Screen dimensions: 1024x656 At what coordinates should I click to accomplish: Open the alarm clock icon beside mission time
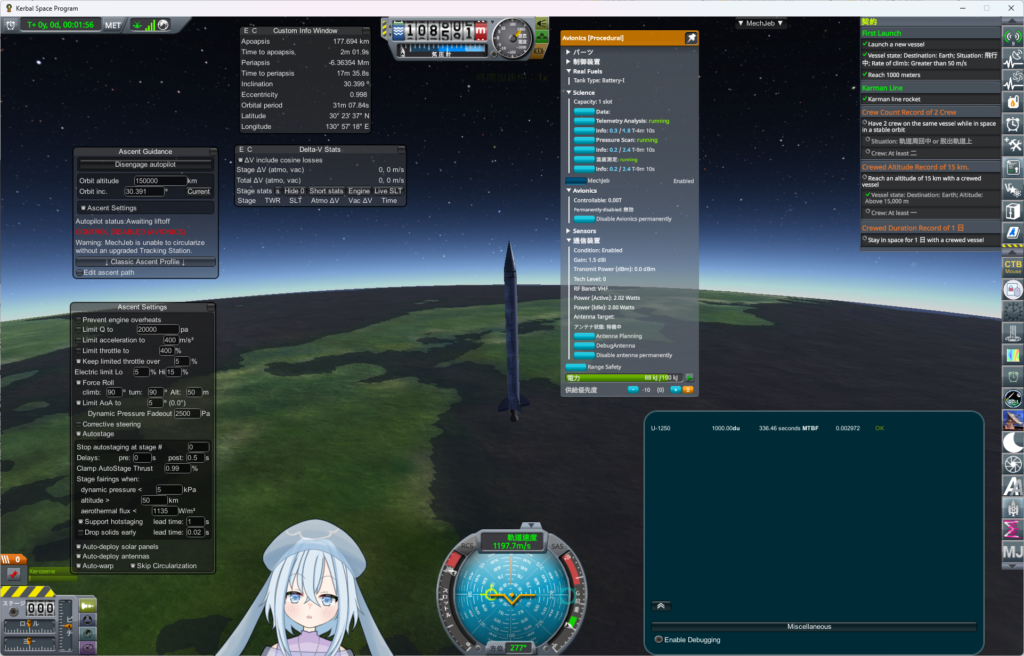[x=12, y=24]
